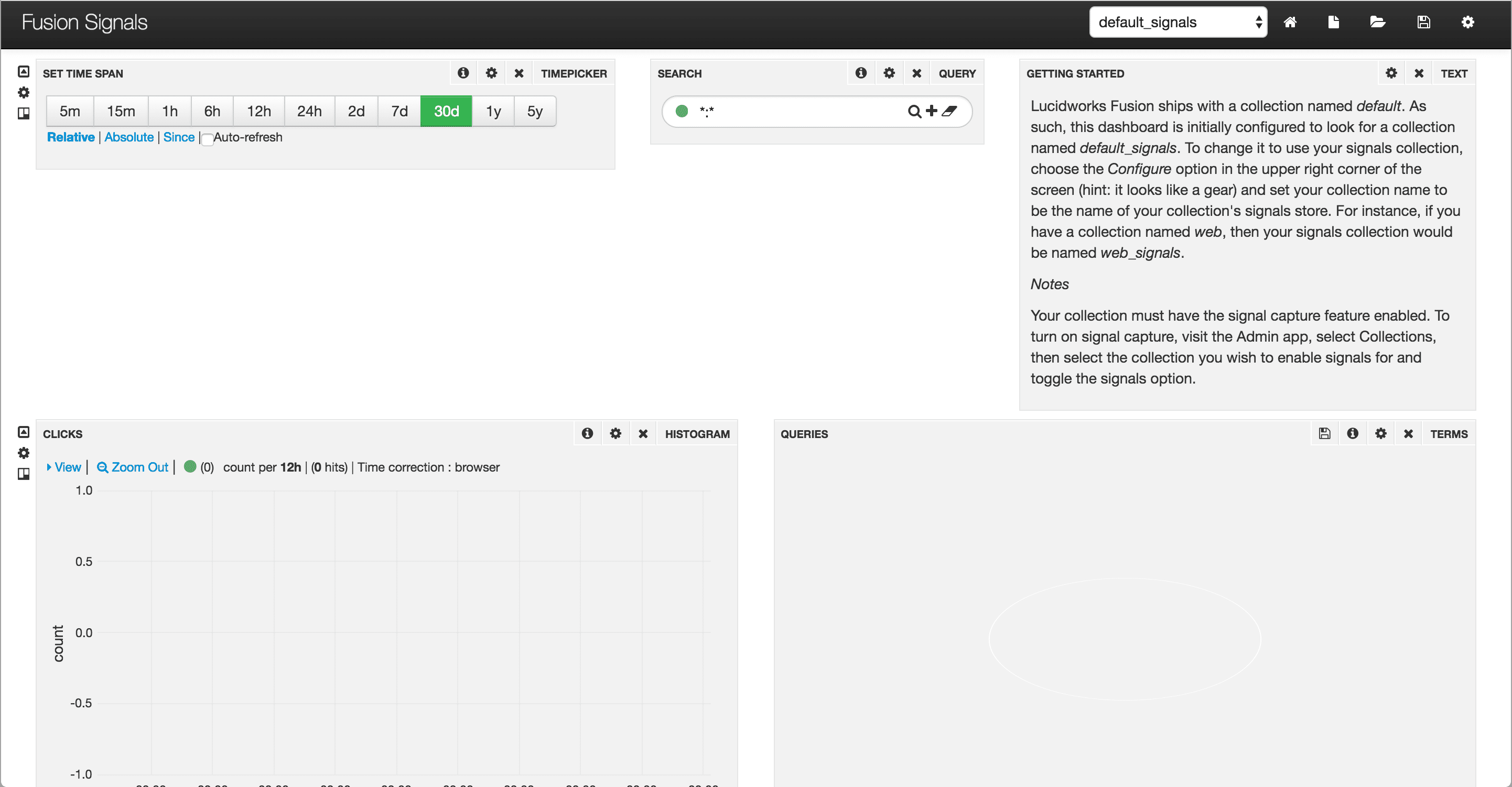Click green series dot in Clicks legend
This screenshot has height=787, width=1512.
[190, 467]
